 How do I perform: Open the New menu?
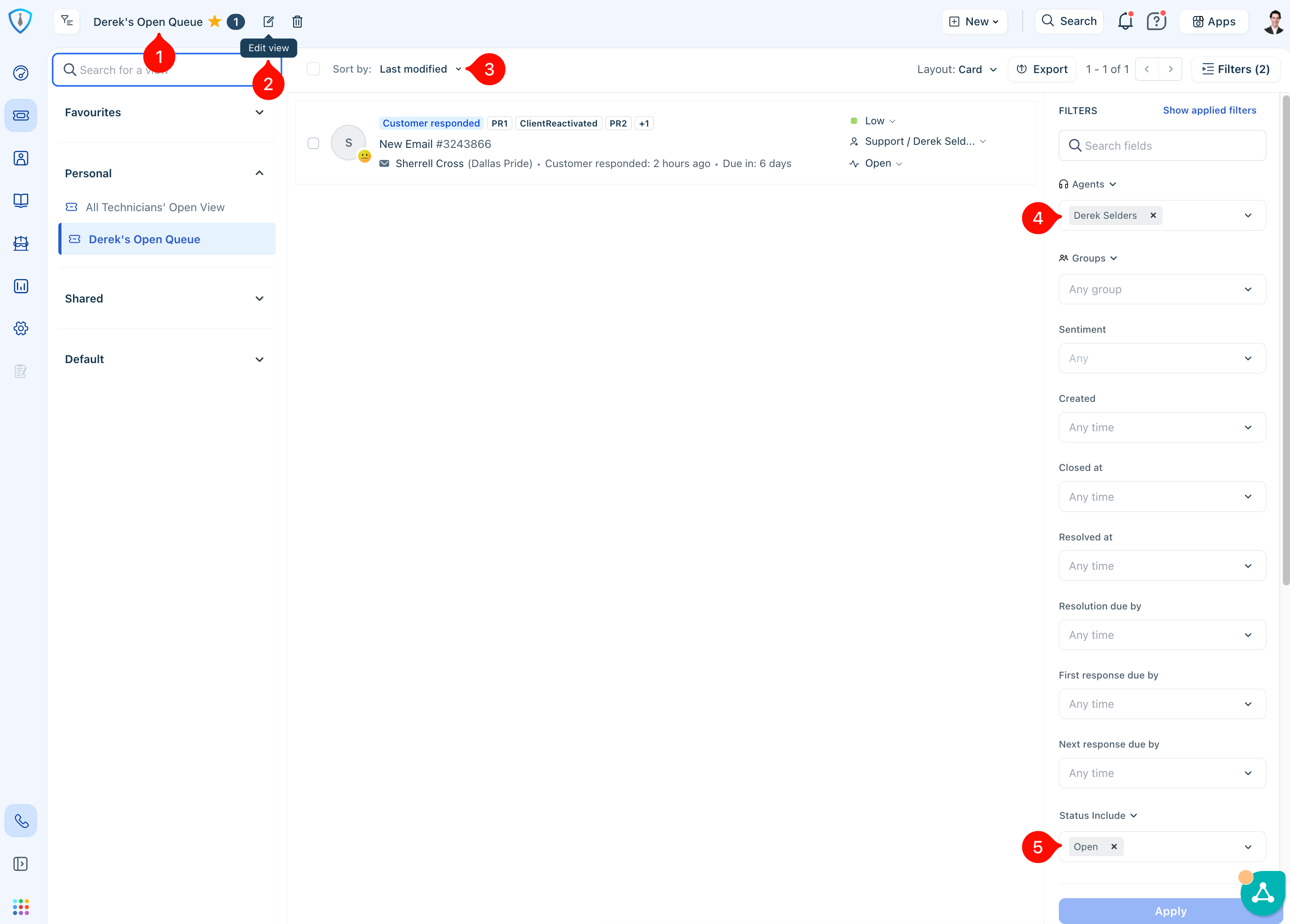point(974,22)
